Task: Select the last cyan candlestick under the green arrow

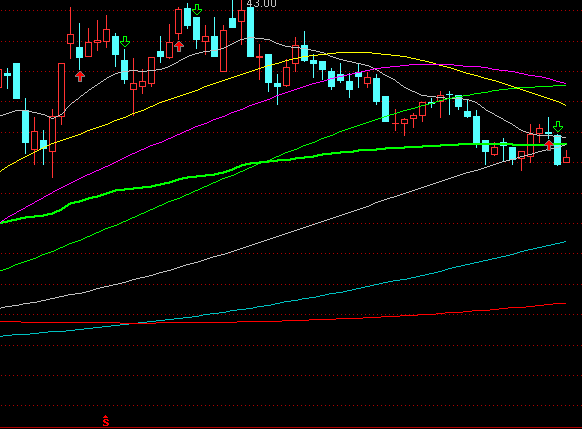Action: tap(558, 150)
